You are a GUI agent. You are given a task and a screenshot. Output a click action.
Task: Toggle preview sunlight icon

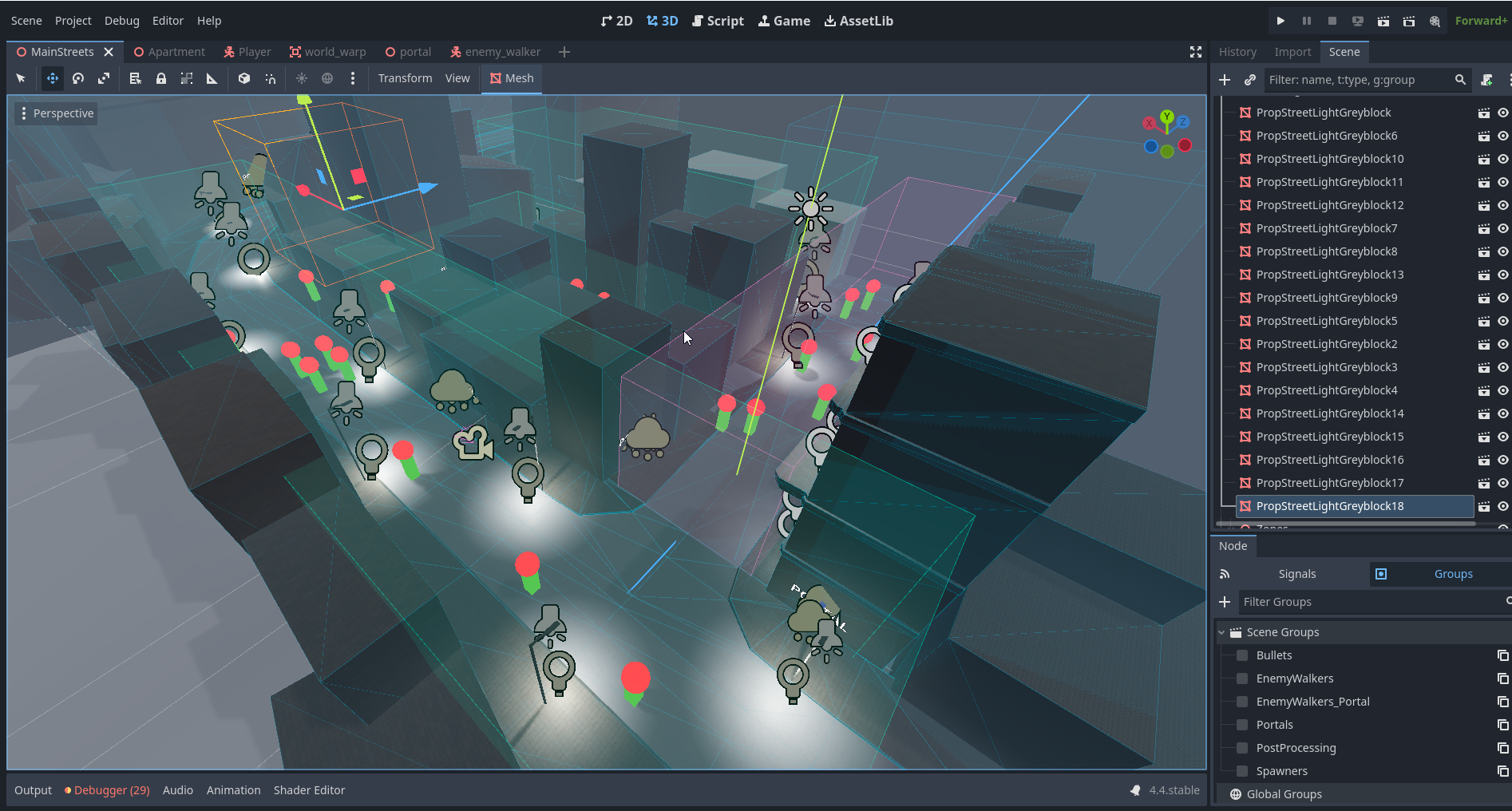pyautogui.click(x=302, y=78)
